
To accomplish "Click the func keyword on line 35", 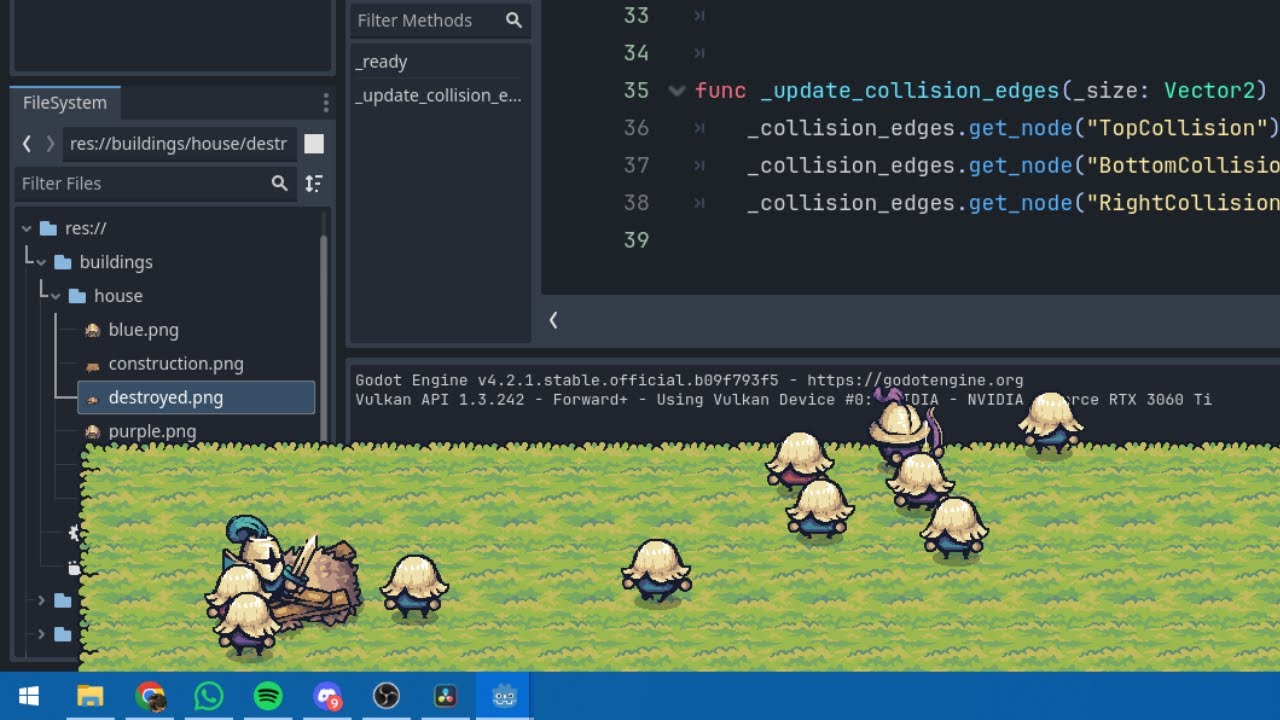I will click(x=721, y=91).
